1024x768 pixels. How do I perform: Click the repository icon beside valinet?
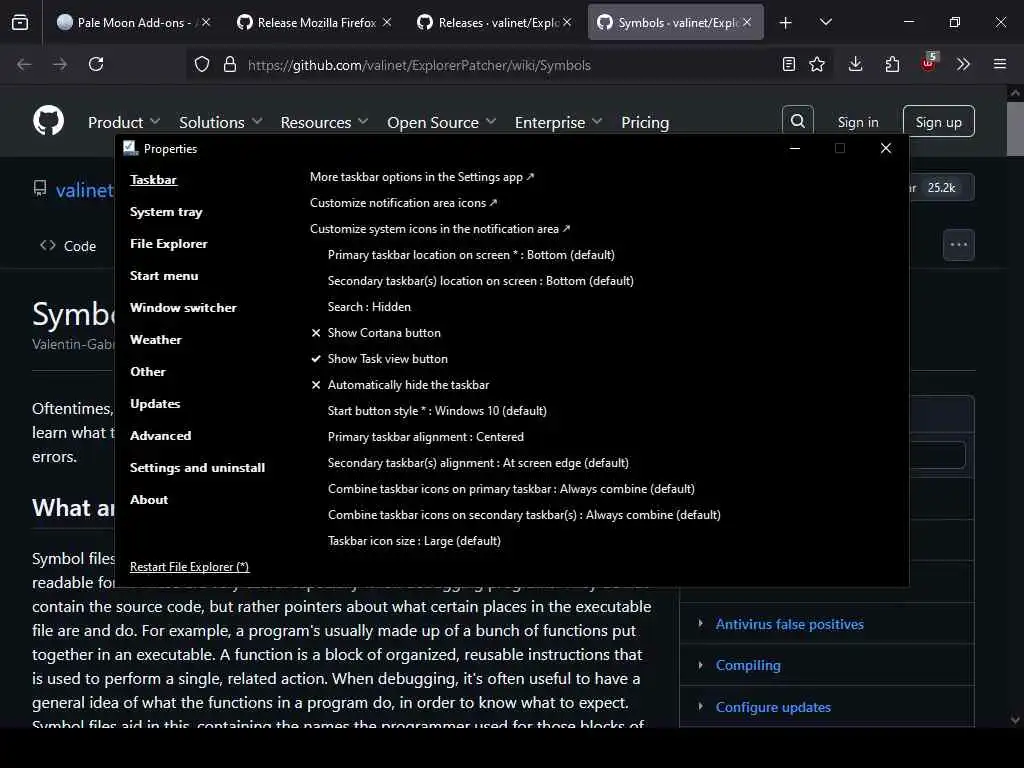[40, 189]
